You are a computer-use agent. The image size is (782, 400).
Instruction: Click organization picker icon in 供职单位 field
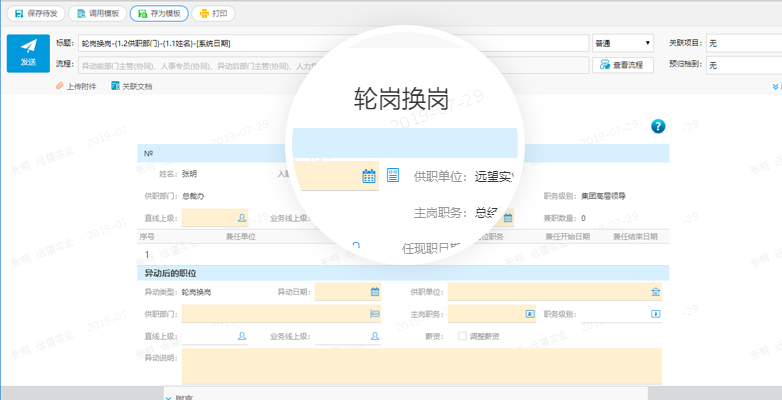click(x=655, y=292)
